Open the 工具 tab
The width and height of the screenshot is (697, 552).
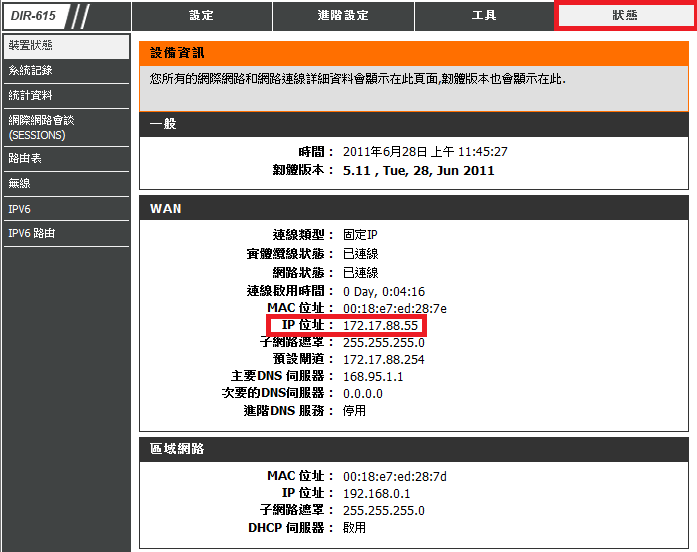484,16
